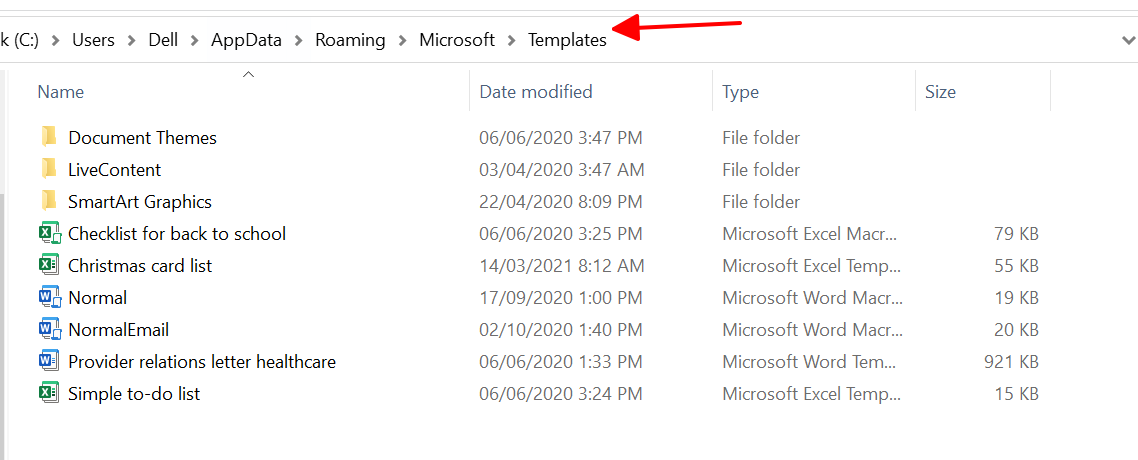The width and height of the screenshot is (1138, 460).
Task: Click the LiveContent folder icon
Action: click(x=49, y=169)
